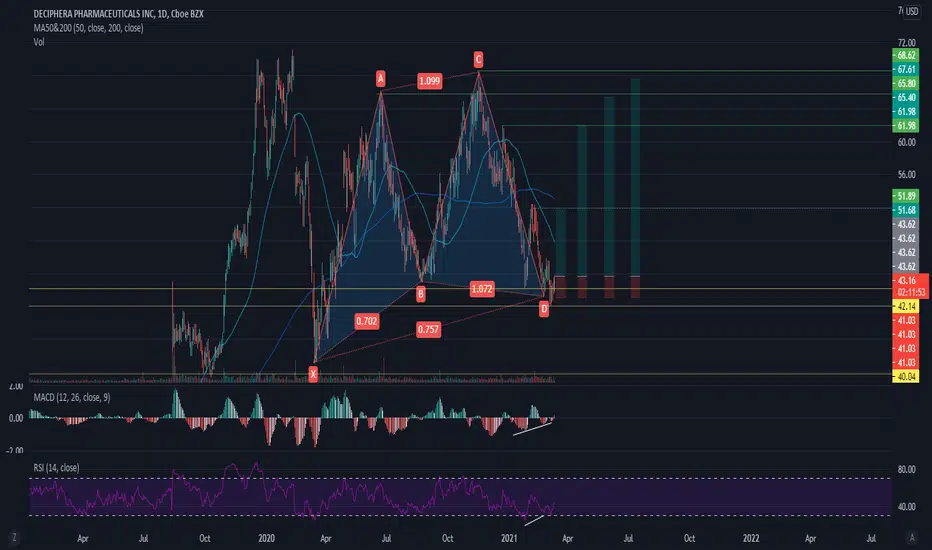932x550 pixels.
Task: Toggle the A auto-scale icon at bottom right
Action: [x=912, y=538]
